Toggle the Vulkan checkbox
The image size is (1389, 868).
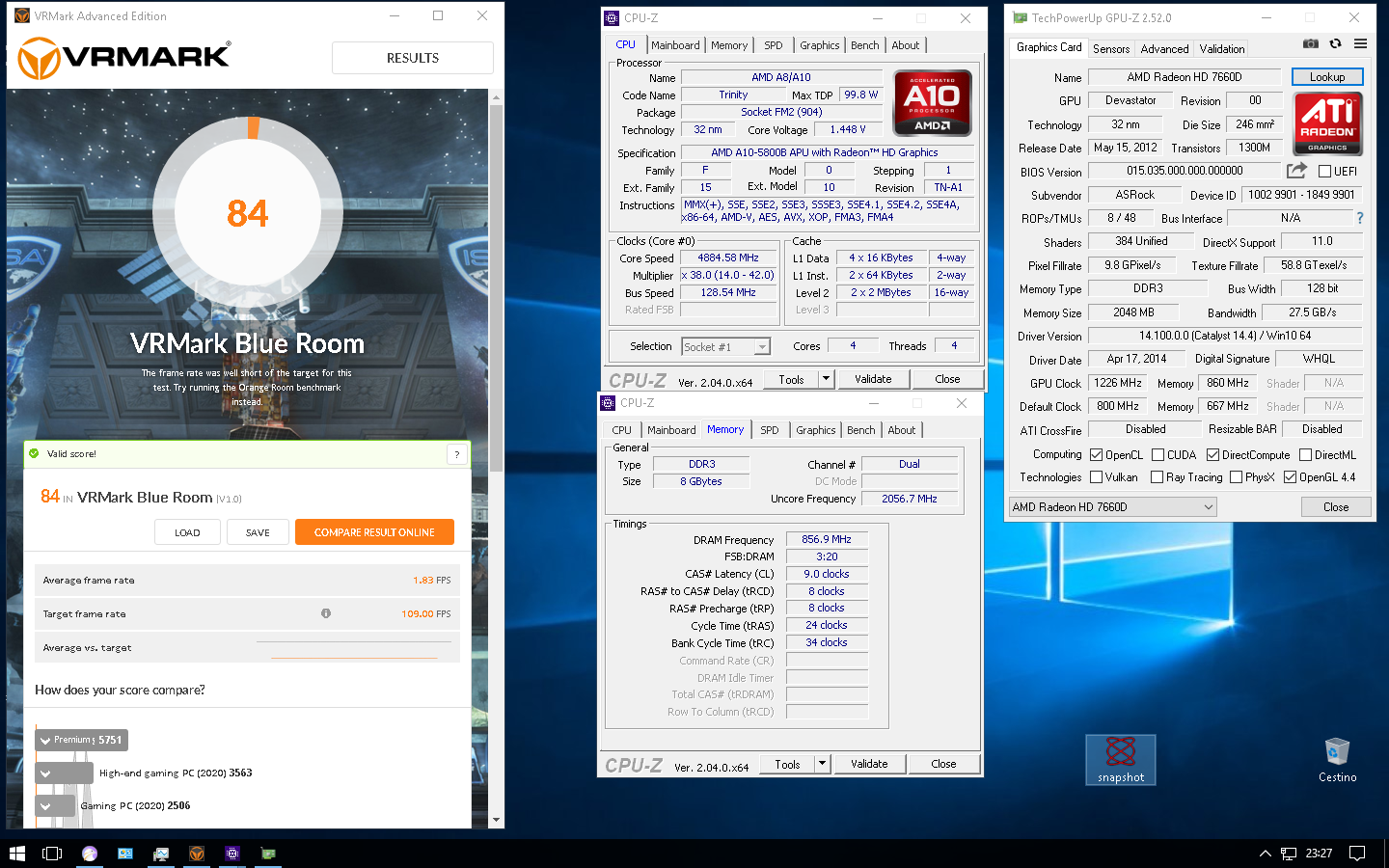click(1096, 477)
